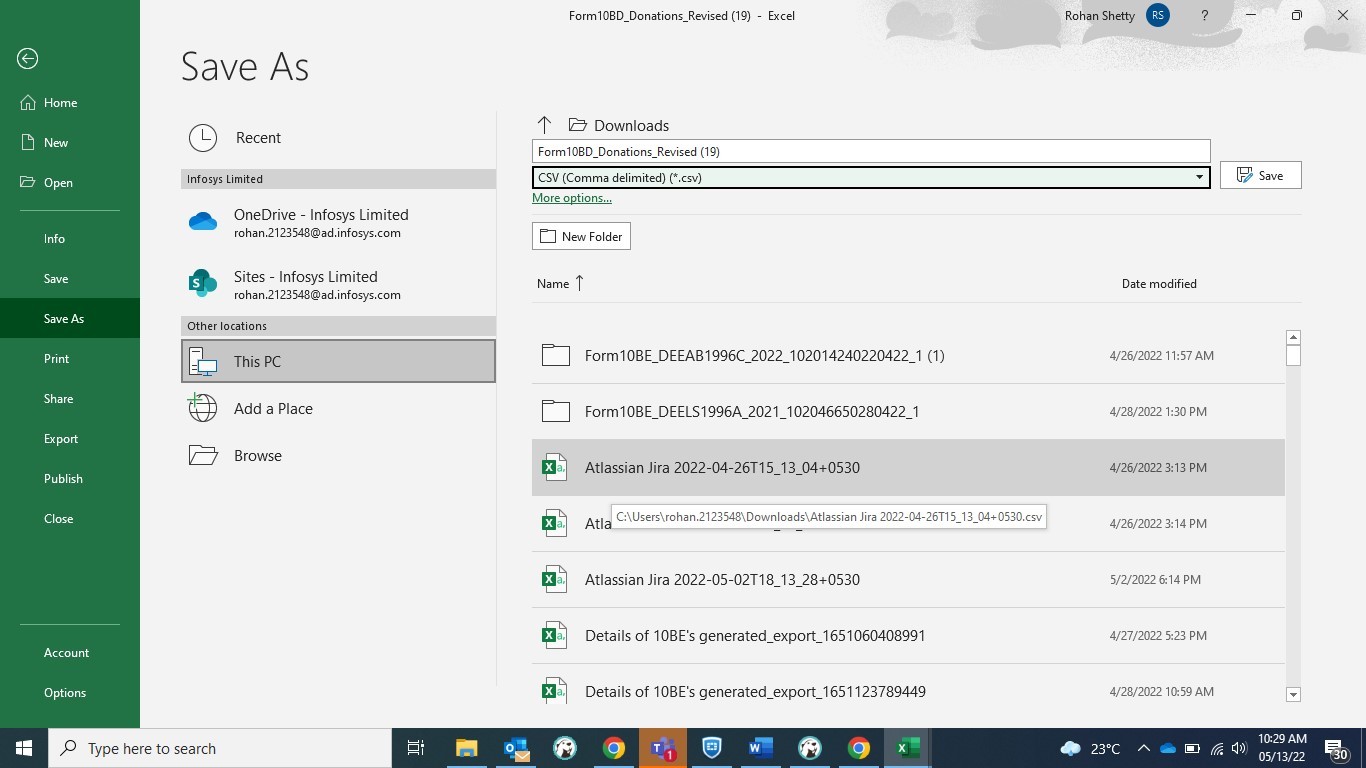This screenshot has width=1366, height=768.
Task: Click the Save button
Action: [1260, 175]
